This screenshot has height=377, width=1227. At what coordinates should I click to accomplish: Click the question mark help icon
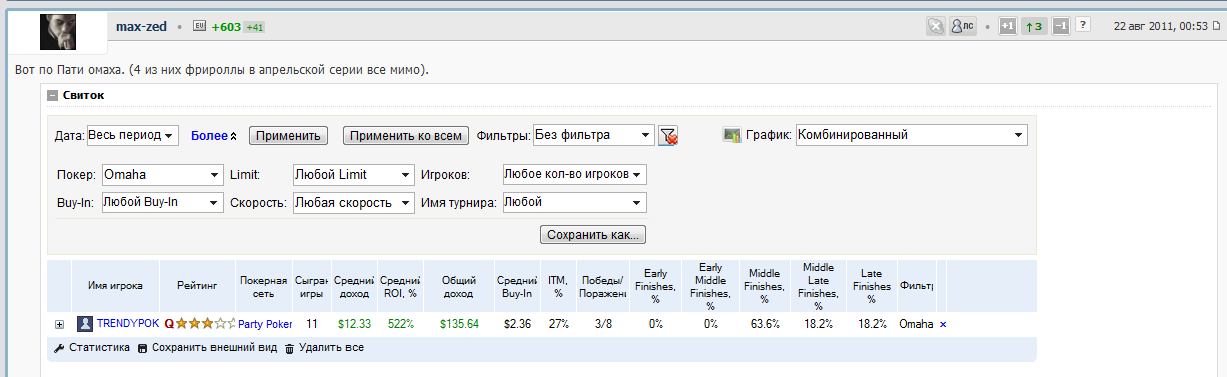tap(1082, 25)
